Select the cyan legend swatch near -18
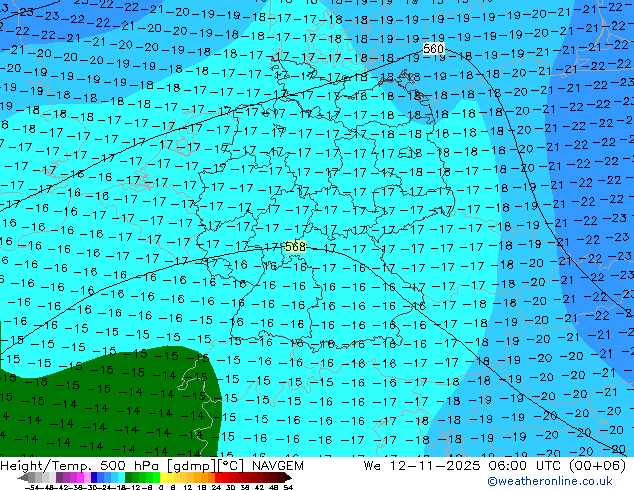This screenshot has height=490, width=634. [x=121, y=477]
